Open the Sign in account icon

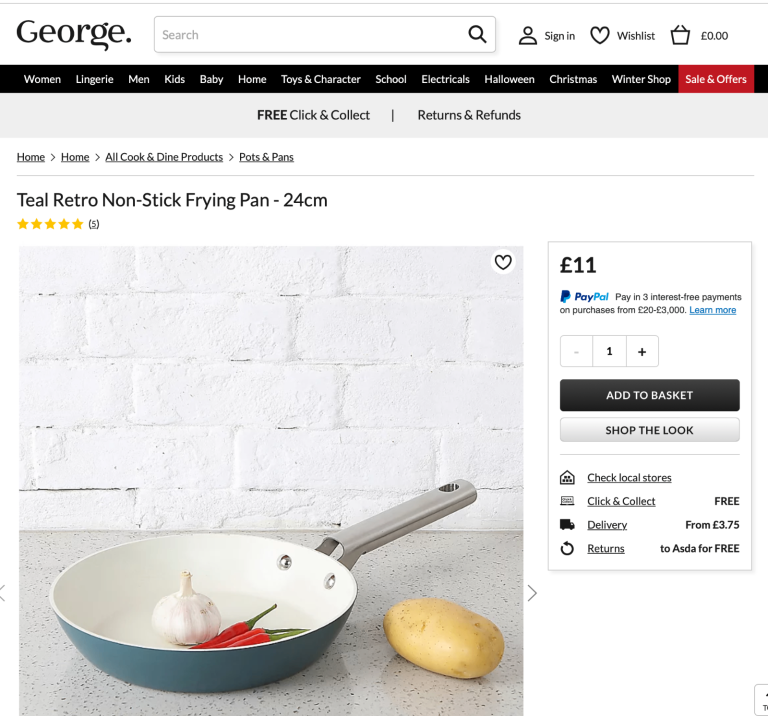(x=528, y=36)
